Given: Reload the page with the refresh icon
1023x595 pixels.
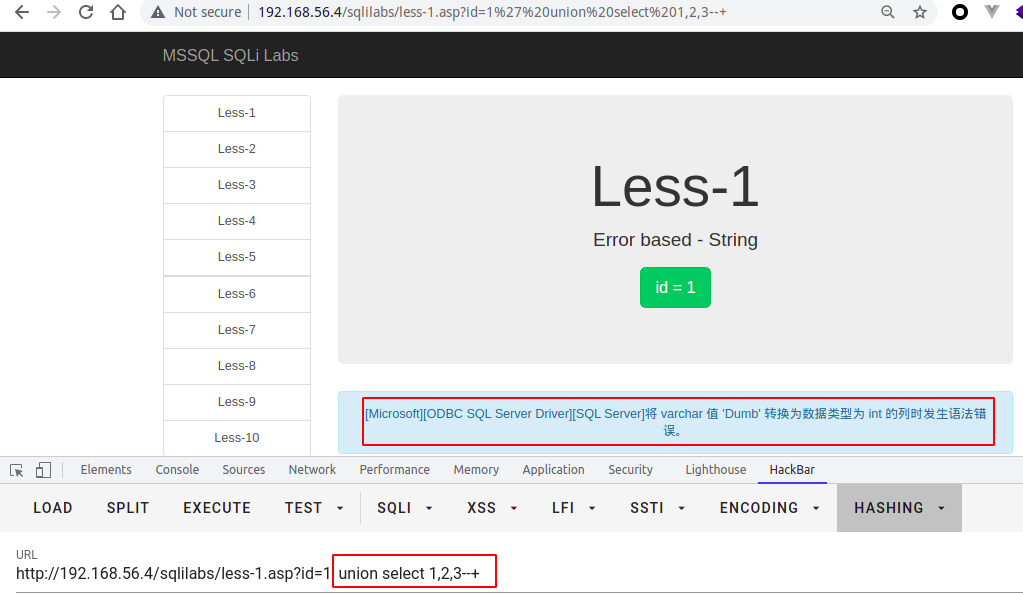Looking at the screenshot, I should pyautogui.click(x=85, y=12).
